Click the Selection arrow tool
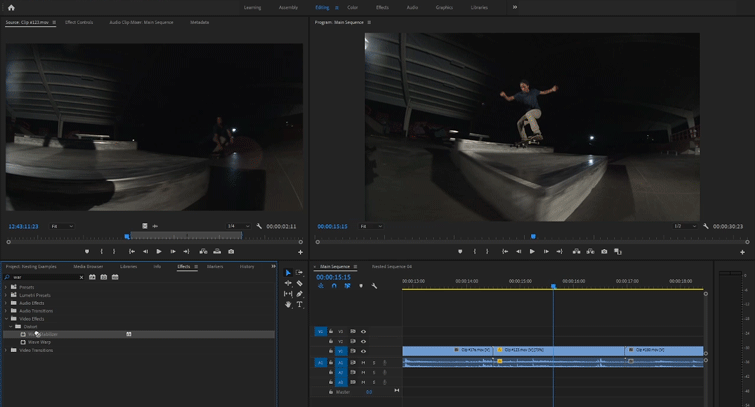Image resolution: width=755 pixels, height=407 pixels. point(288,272)
